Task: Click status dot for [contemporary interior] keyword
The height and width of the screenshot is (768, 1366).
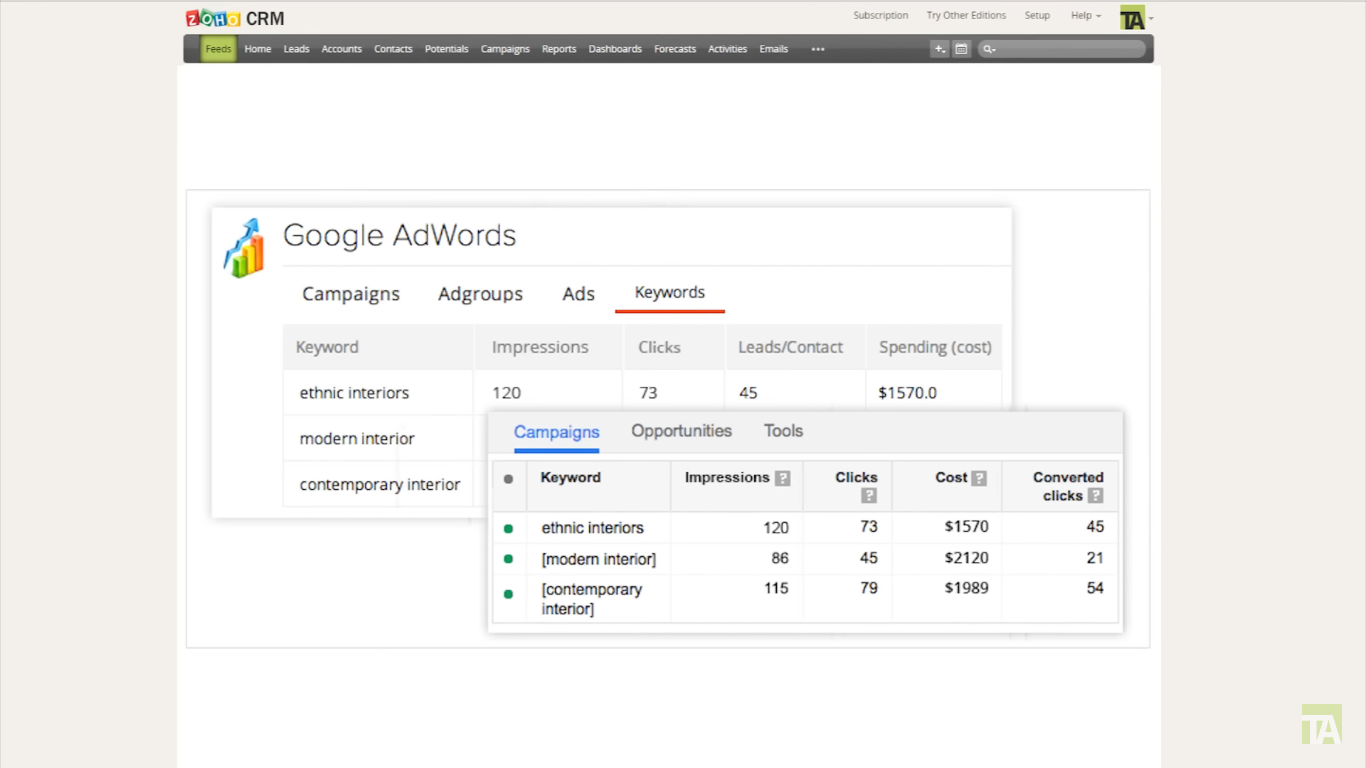Action: [x=508, y=594]
